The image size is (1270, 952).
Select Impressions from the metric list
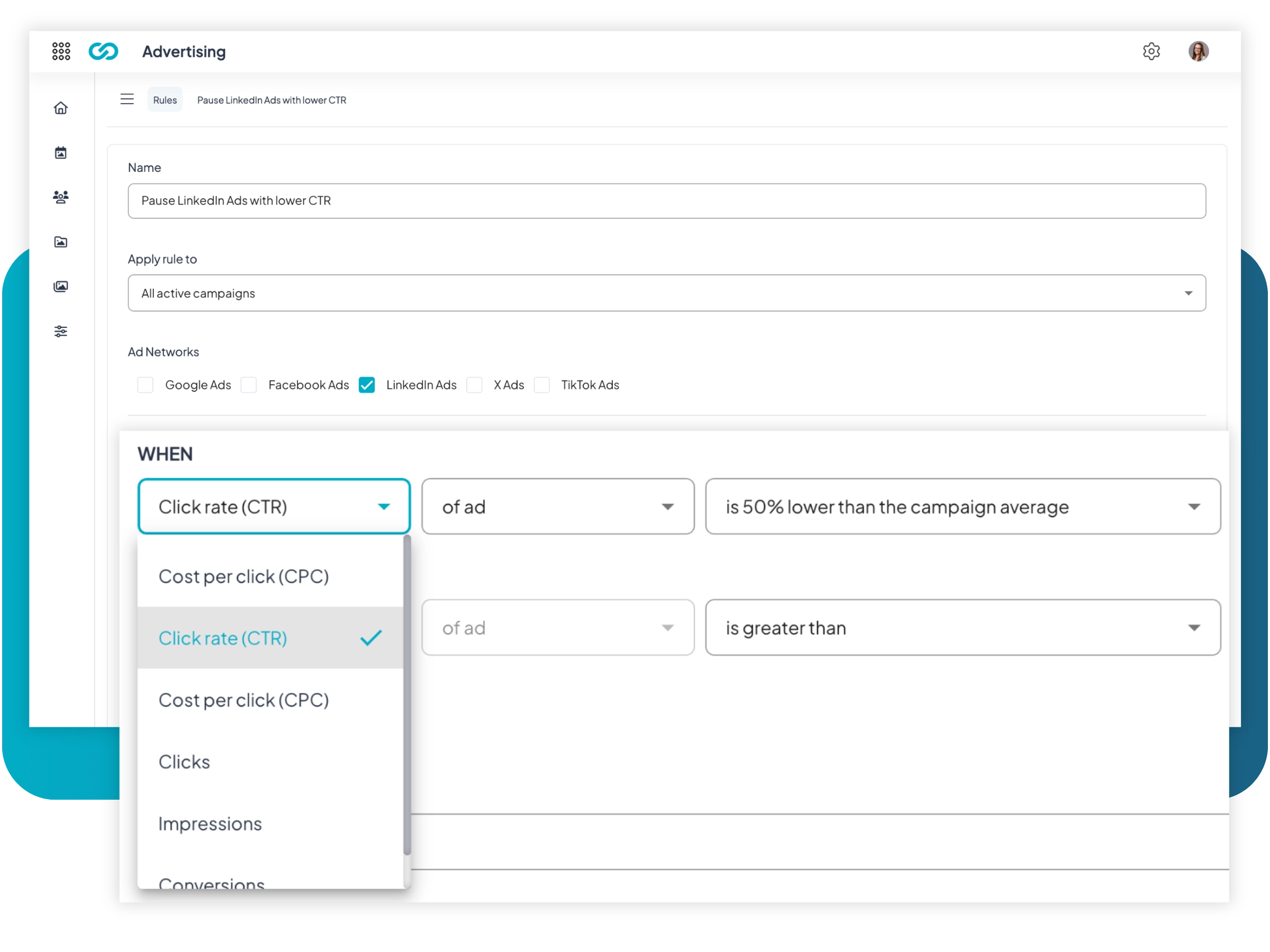[210, 824]
